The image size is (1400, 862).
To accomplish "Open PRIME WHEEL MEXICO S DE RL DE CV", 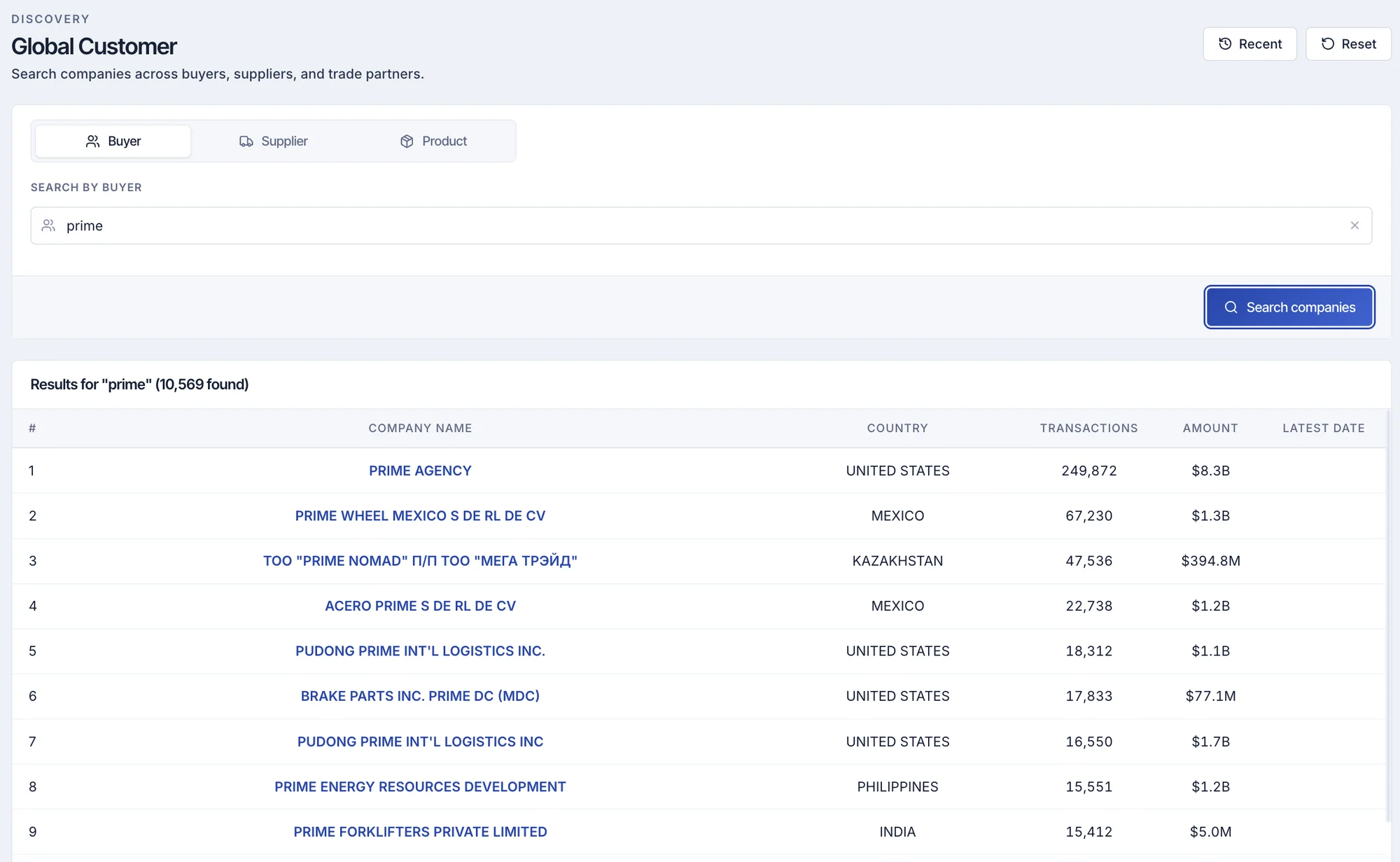I will [420, 516].
